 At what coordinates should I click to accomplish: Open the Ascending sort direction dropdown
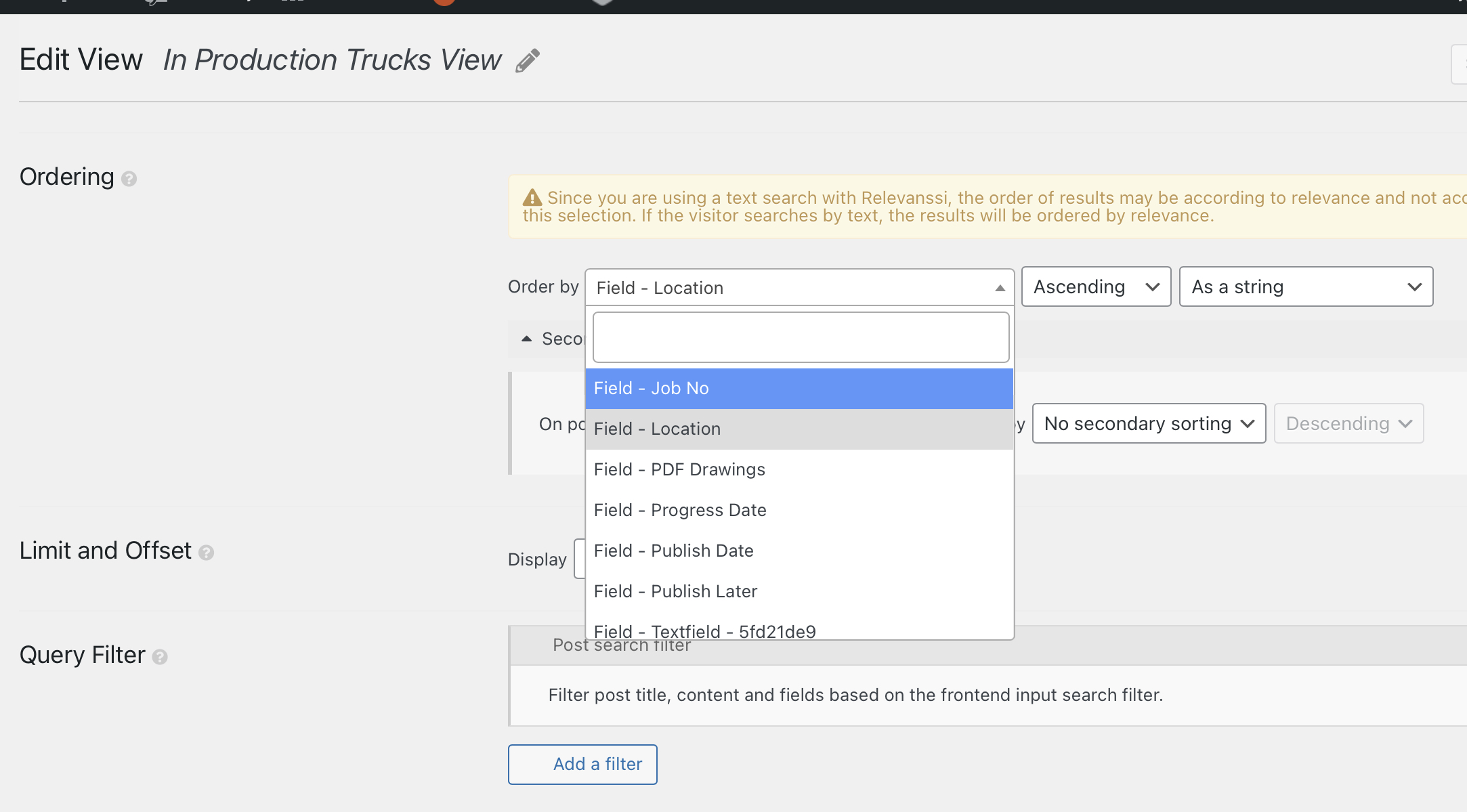point(1096,286)
